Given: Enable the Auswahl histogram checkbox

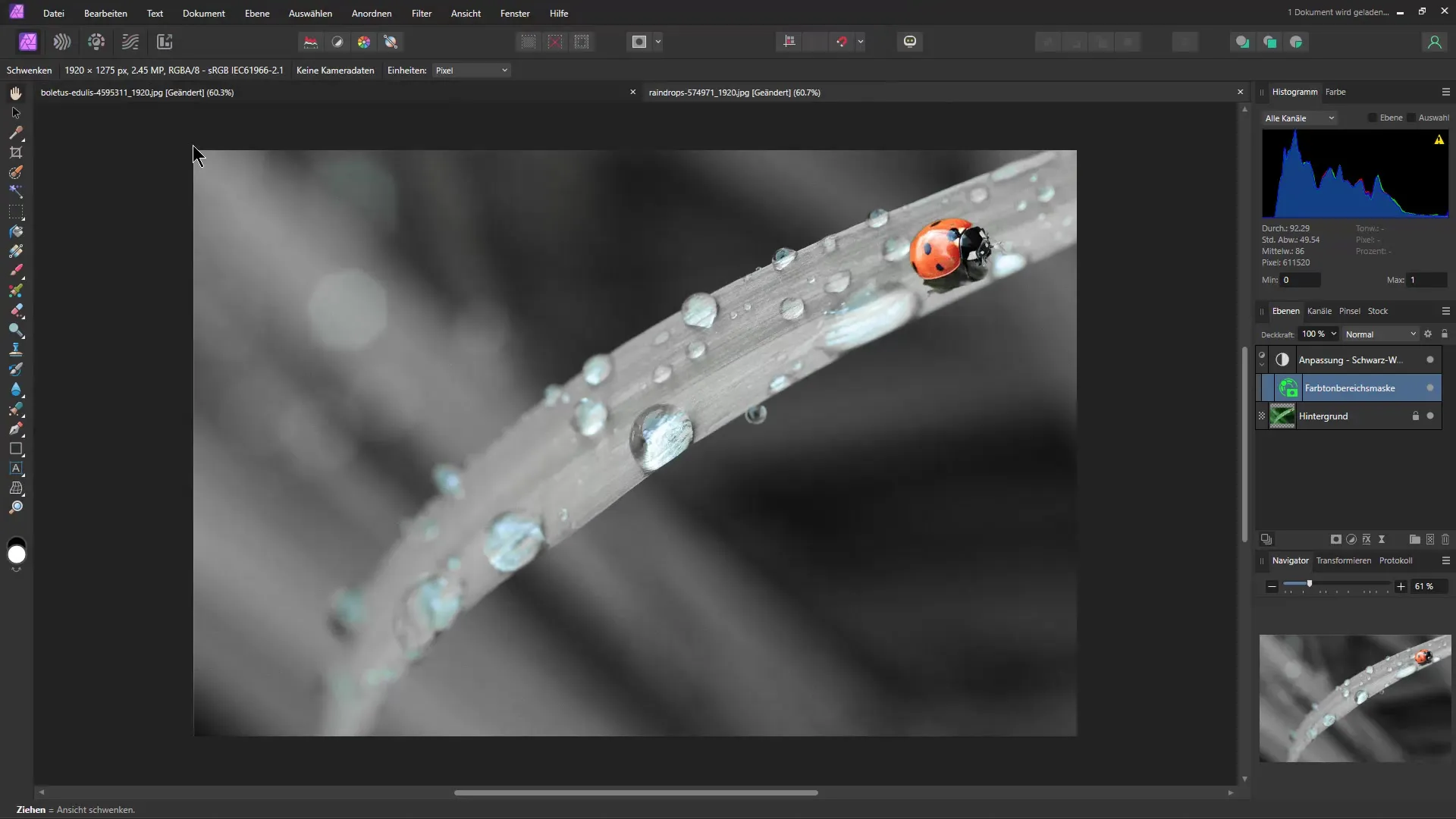Looking at the screenshot, I should coord(1411,118).
